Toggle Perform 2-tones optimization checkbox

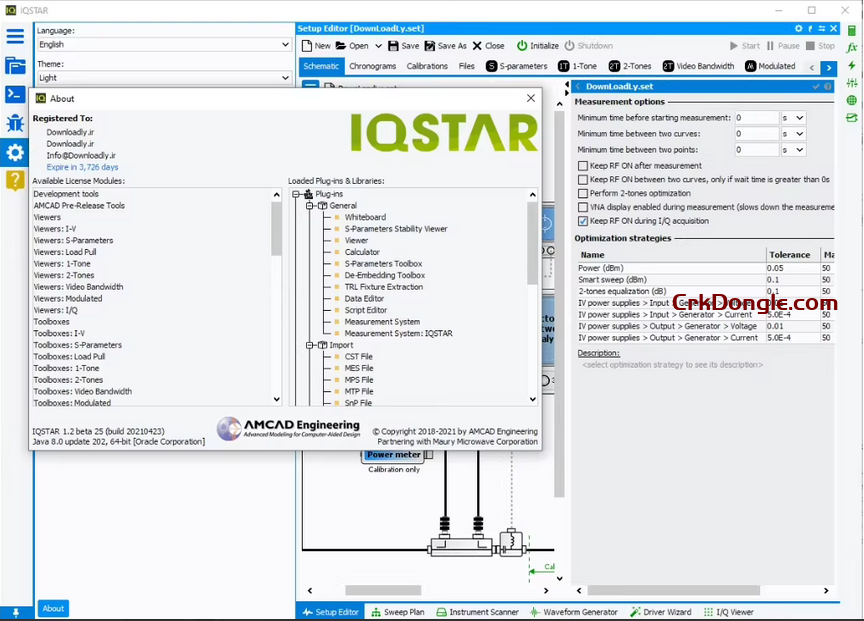click(583, 193)
